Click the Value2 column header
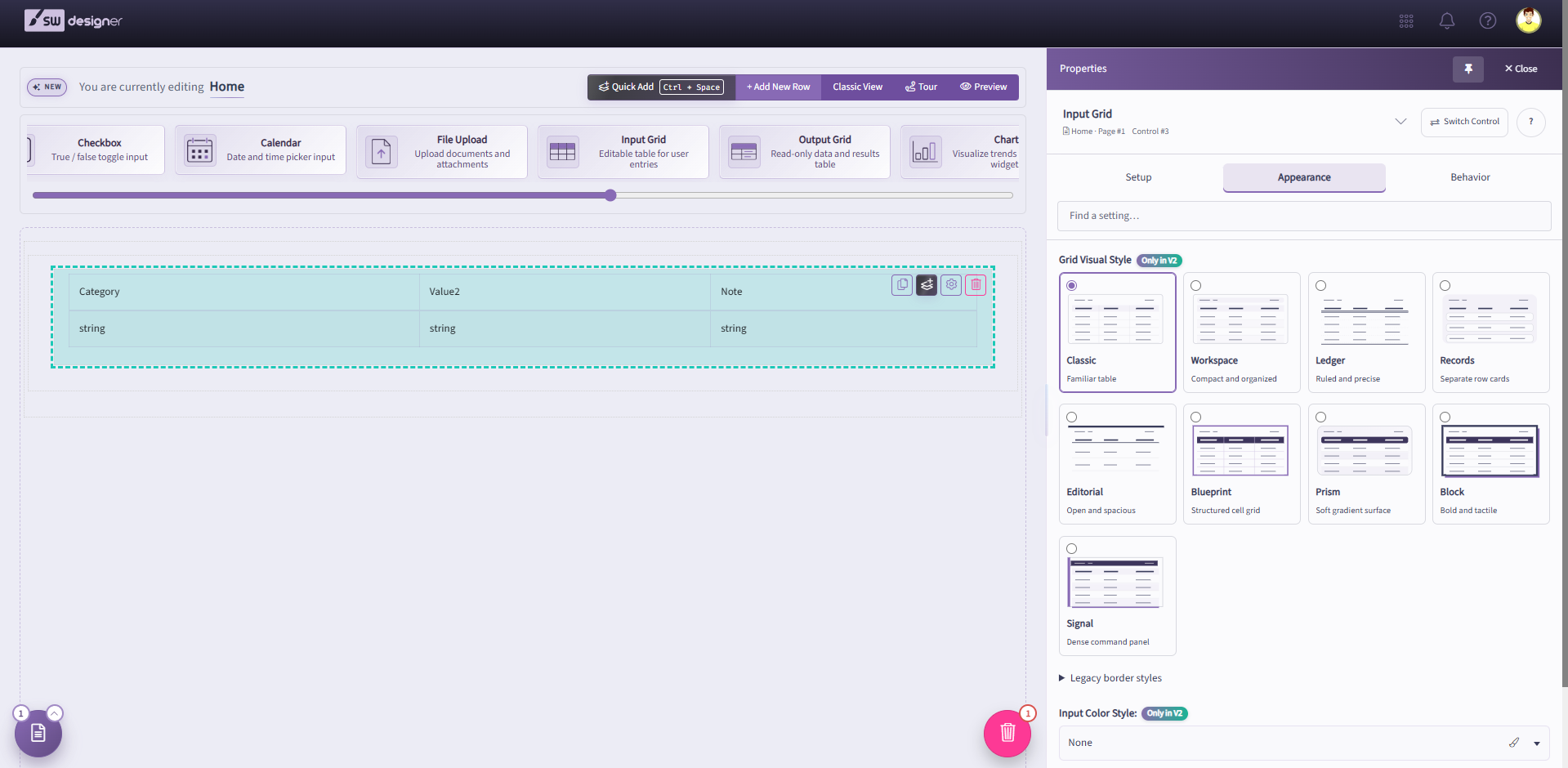Viewport: 1568px width, 768px height. (565, 292)
